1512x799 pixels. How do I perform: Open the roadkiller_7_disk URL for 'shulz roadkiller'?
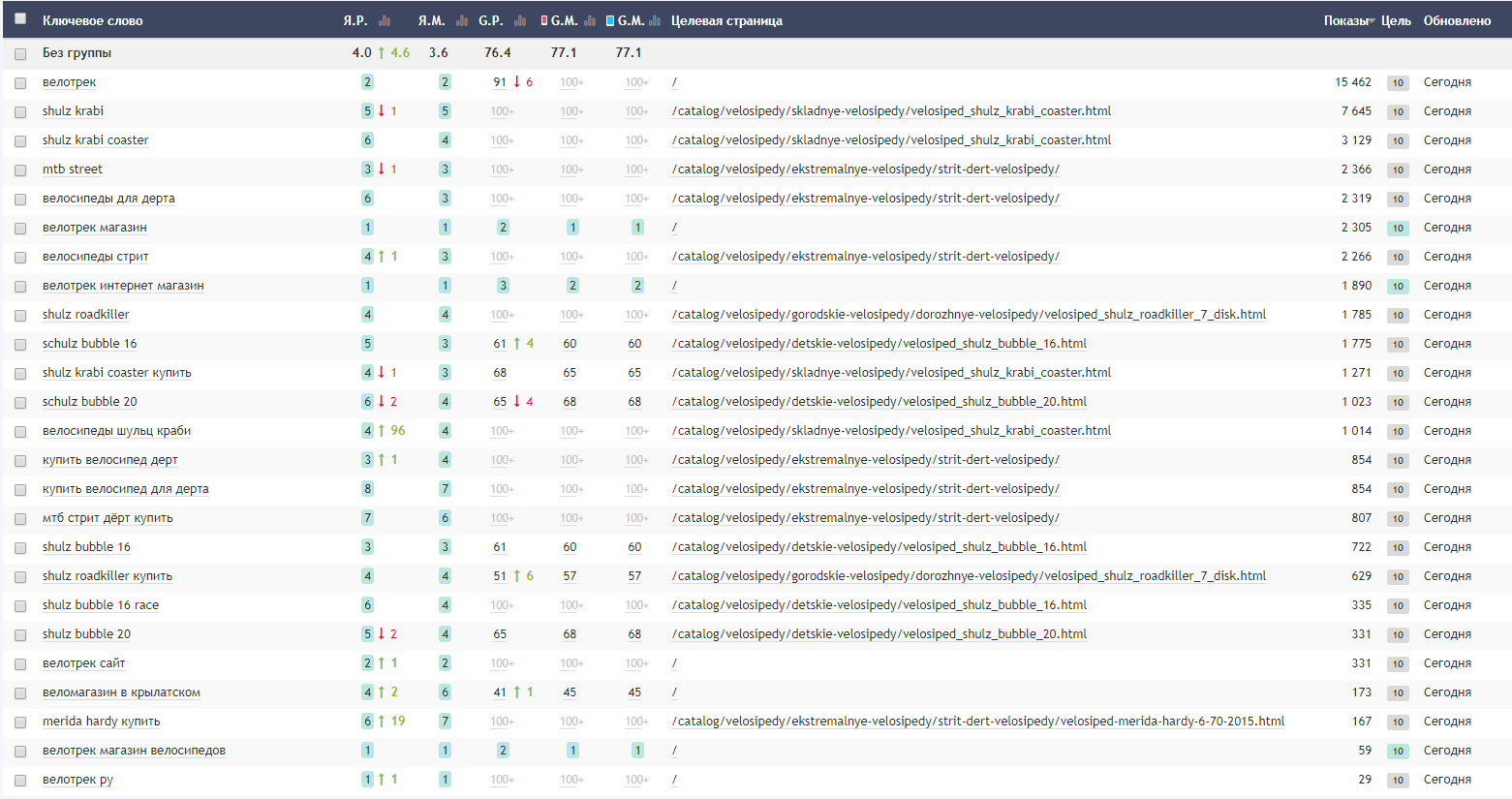(x=969, y=315)
